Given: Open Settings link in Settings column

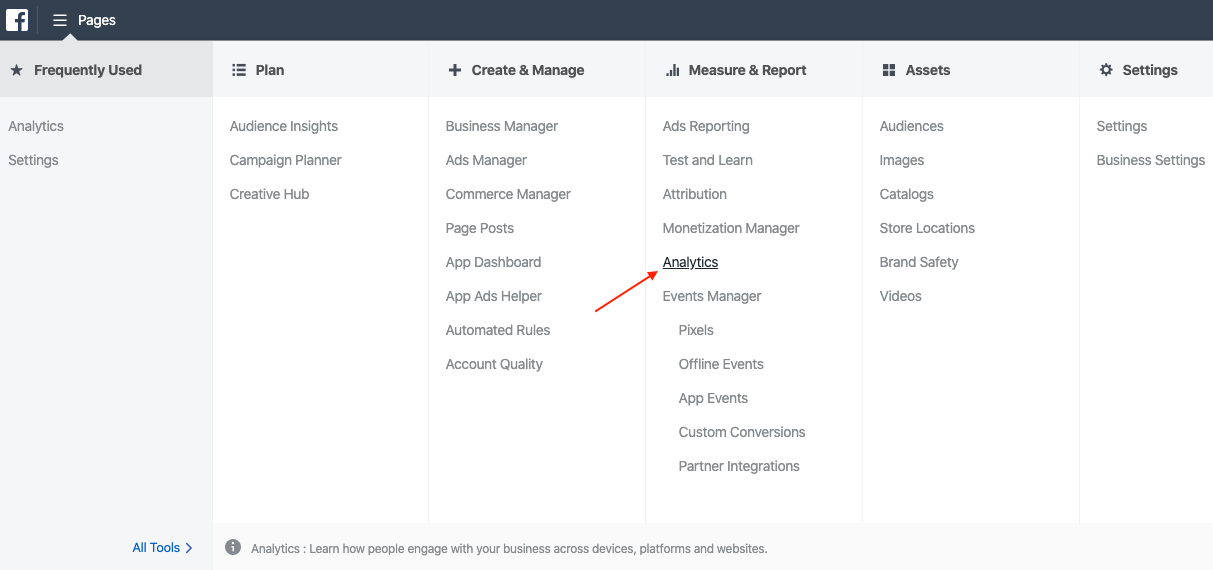Looking at the screenshot, I should (x=1122, y=126).
